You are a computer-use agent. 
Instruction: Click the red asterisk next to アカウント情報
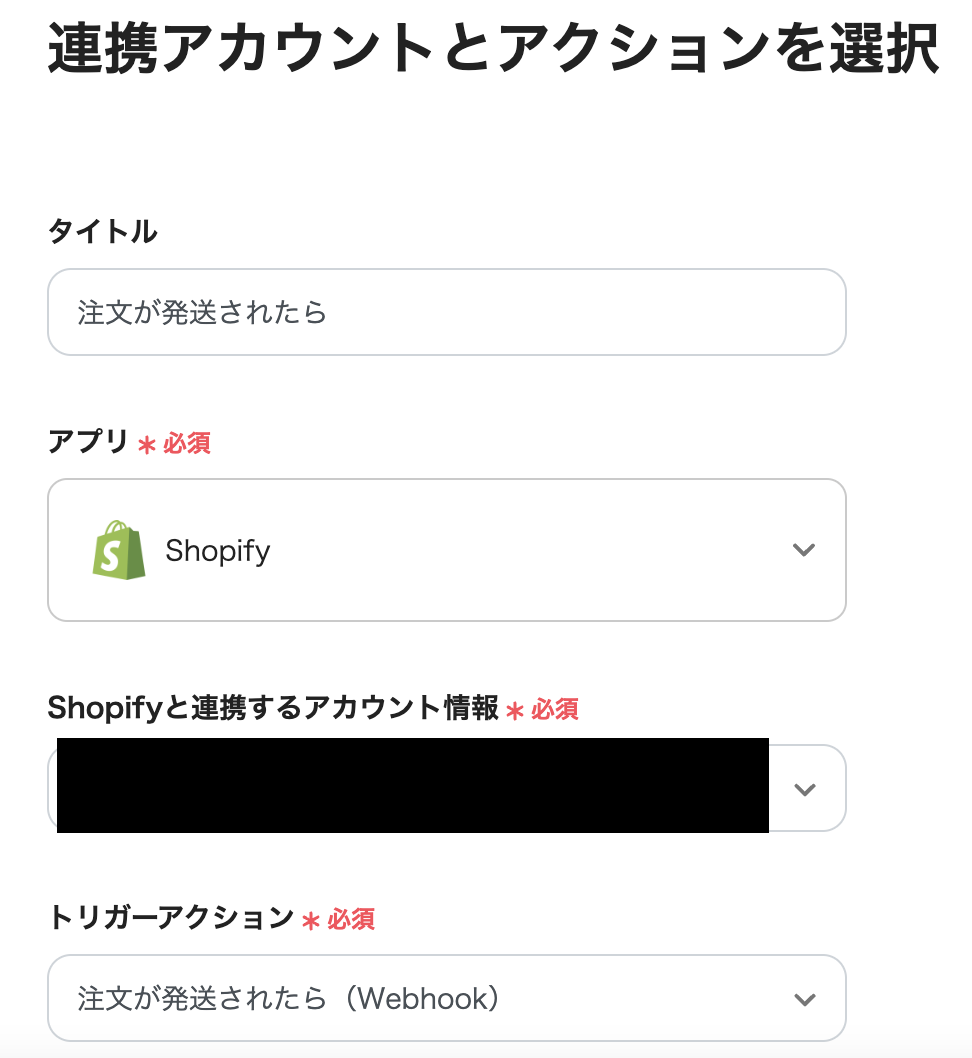(515, 711)
